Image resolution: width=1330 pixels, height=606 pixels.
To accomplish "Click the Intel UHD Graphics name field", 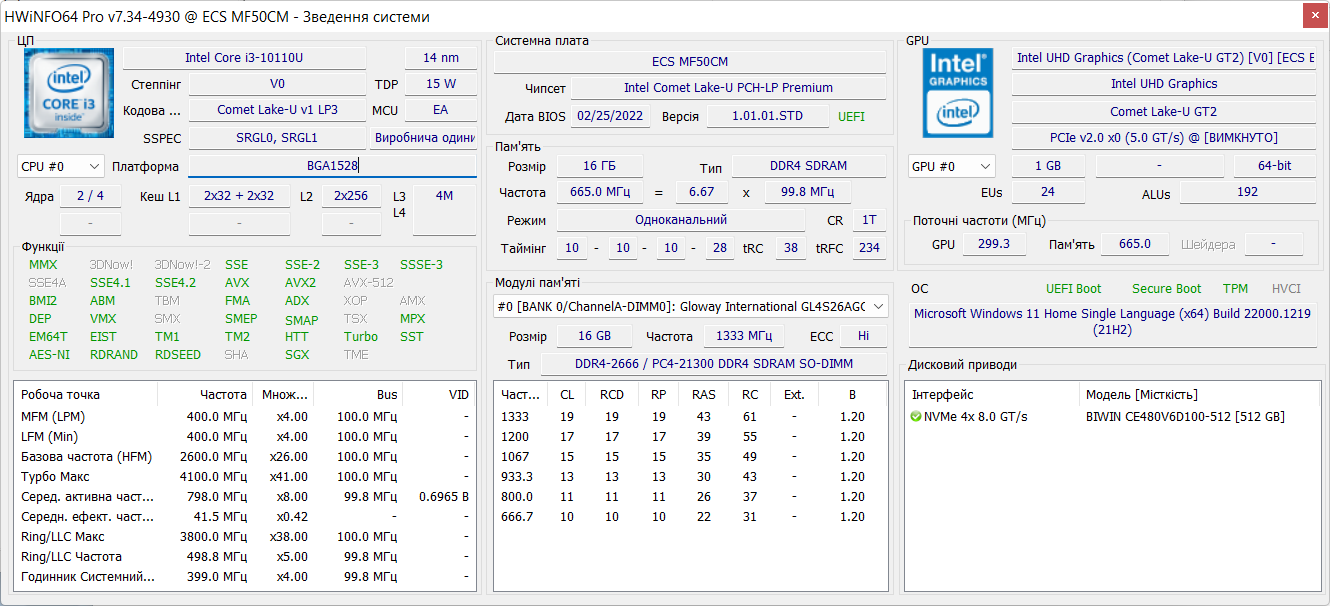I will 1164,84.
